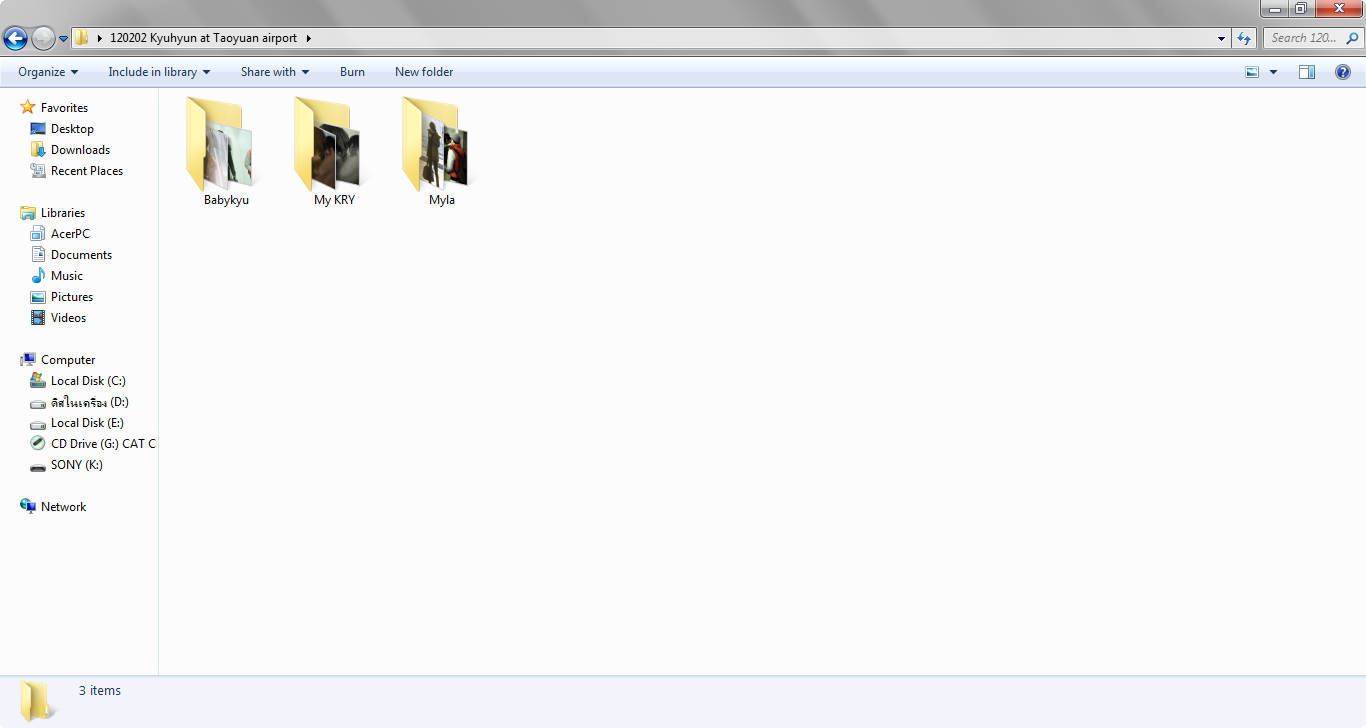Click the Music library note icon
The width and height of the screenshot is (1366, 728).
(x=38, y=276)
